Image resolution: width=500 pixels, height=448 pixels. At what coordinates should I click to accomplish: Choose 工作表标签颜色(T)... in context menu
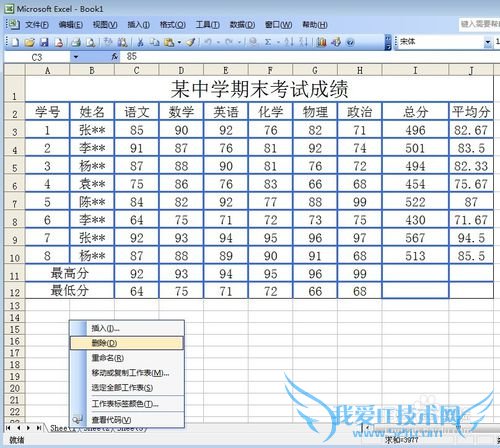click(127, 404)
